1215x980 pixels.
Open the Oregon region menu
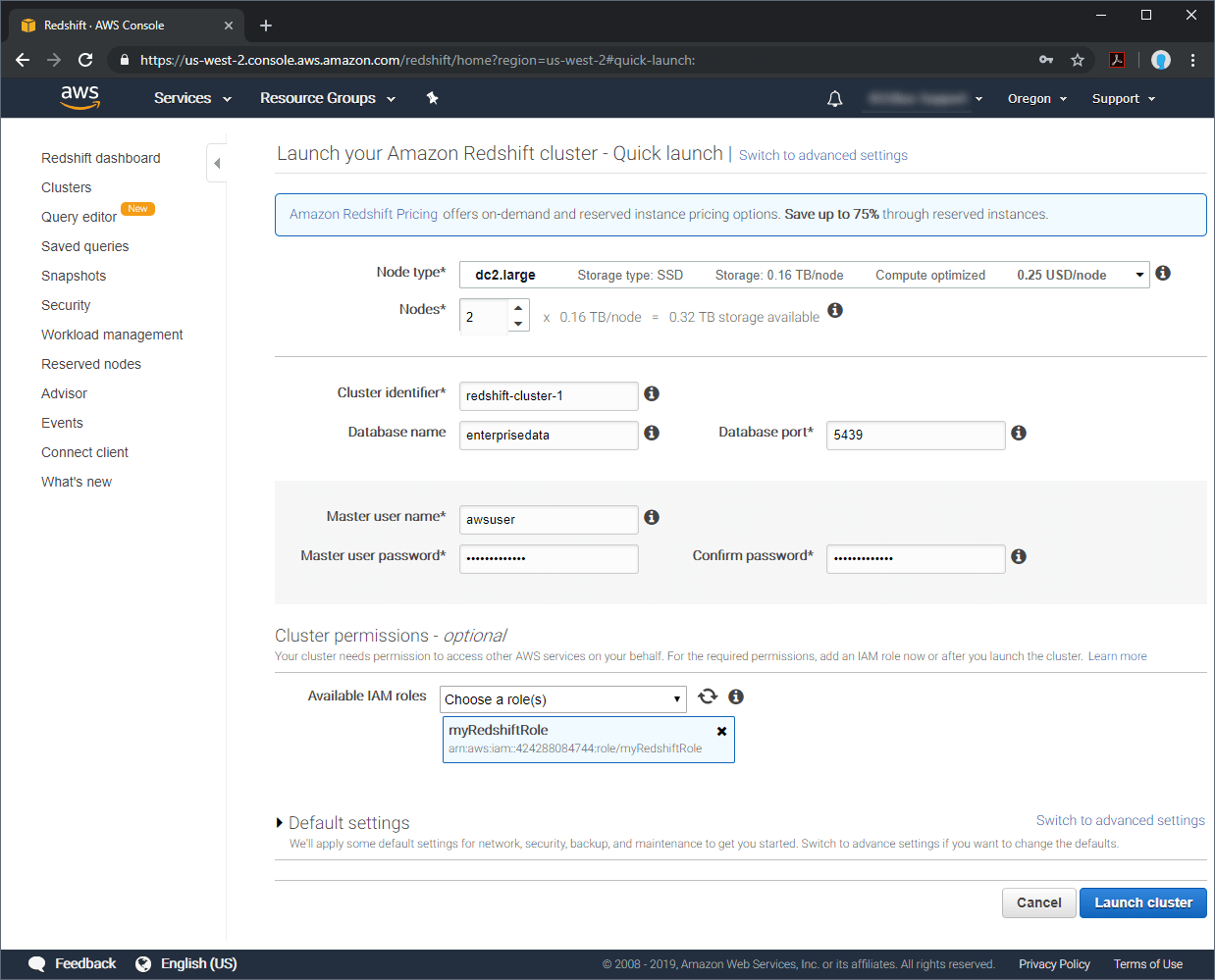tap(1036, 99)
